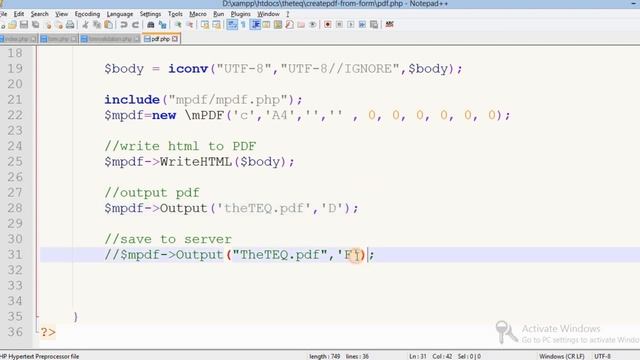Zoom in using the toolbar icon

178,25
